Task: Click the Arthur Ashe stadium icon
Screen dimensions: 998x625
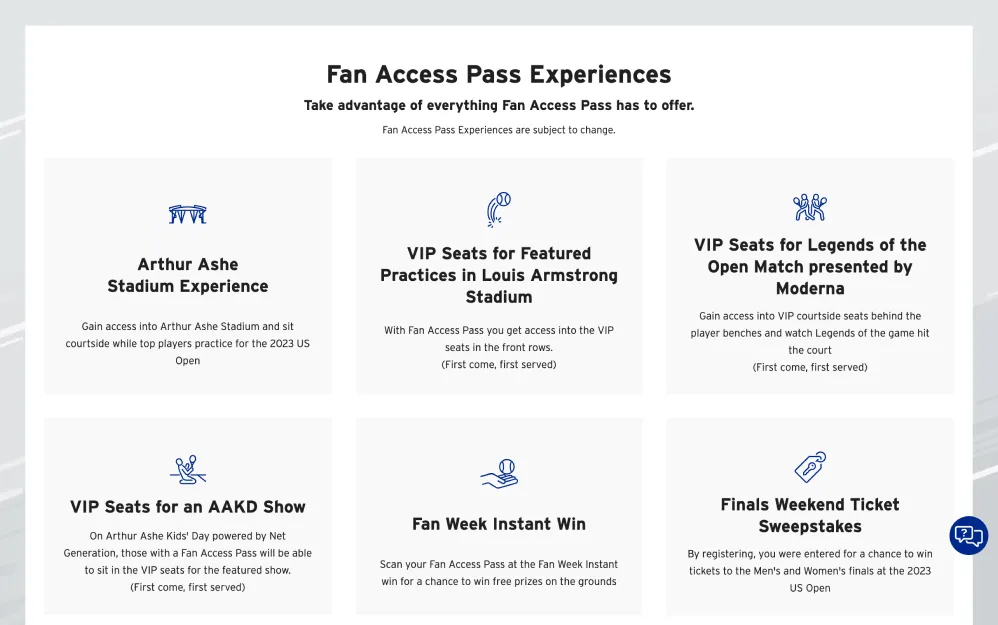Action: pos(188,214)
